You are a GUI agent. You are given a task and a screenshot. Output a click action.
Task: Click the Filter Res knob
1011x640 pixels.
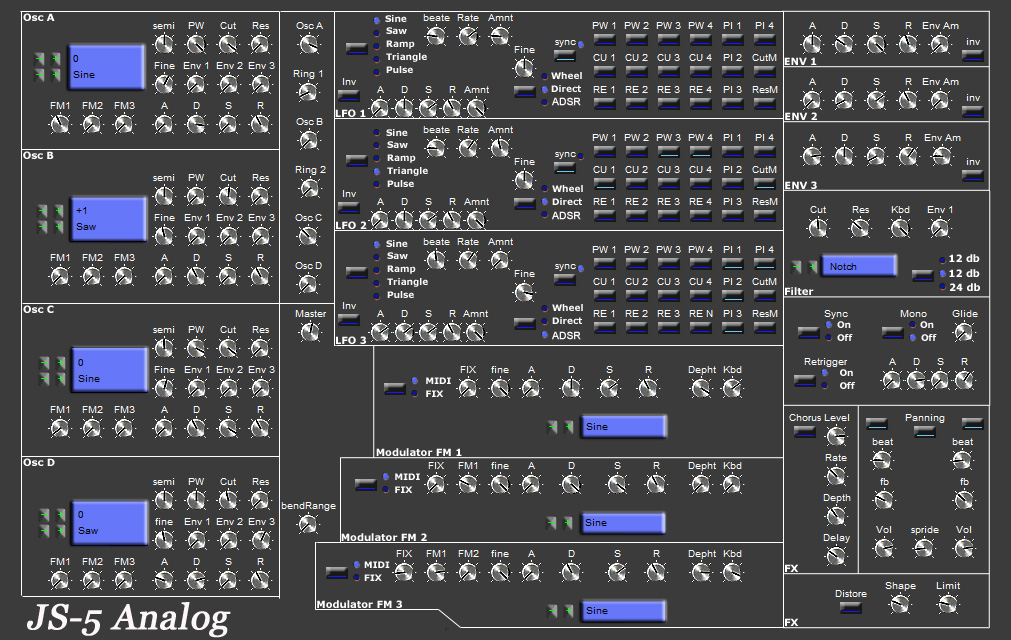click(x=859, y=228)
